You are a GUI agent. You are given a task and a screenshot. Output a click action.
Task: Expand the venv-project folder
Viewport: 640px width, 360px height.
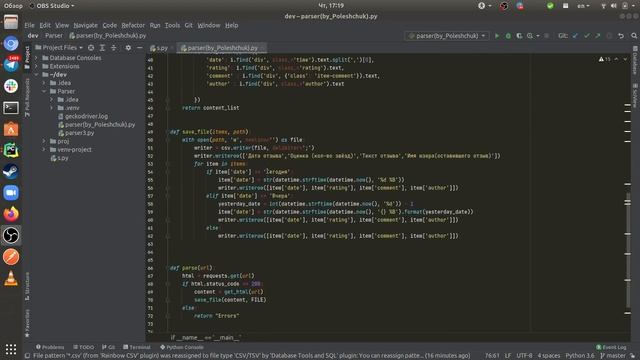coord(44,149)
